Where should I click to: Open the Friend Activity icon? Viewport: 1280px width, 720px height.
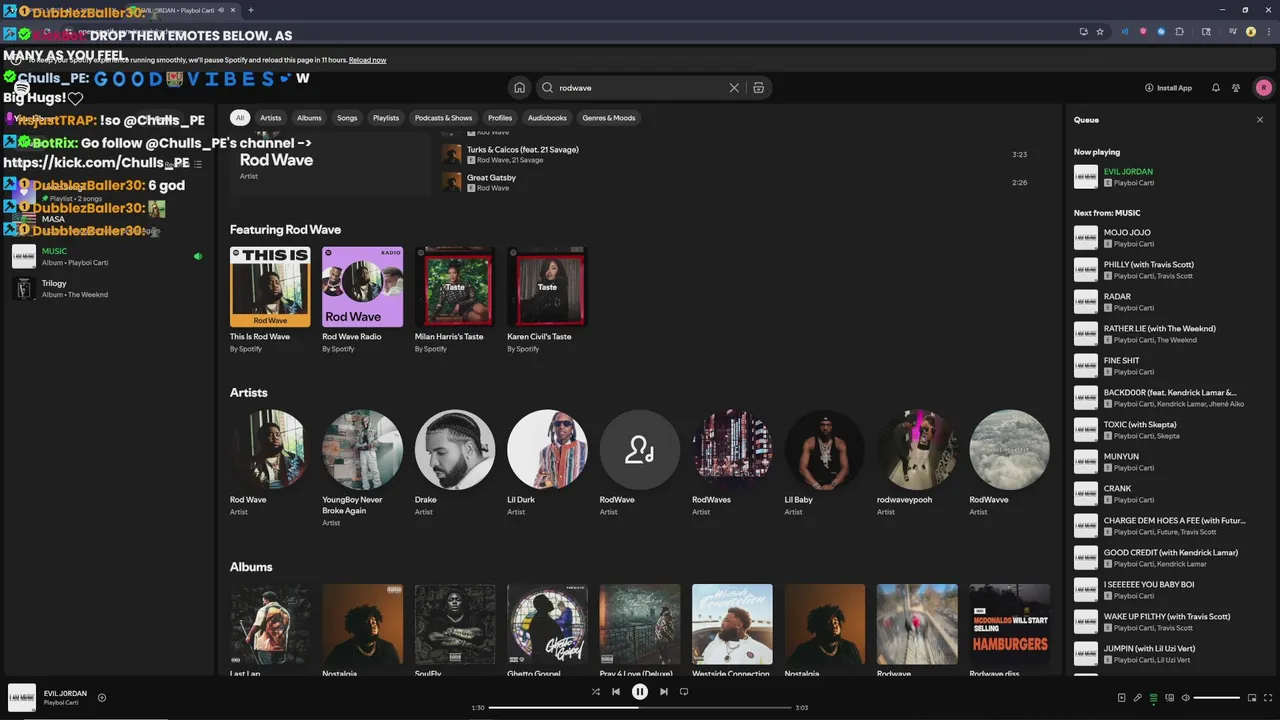point(1236,88)
